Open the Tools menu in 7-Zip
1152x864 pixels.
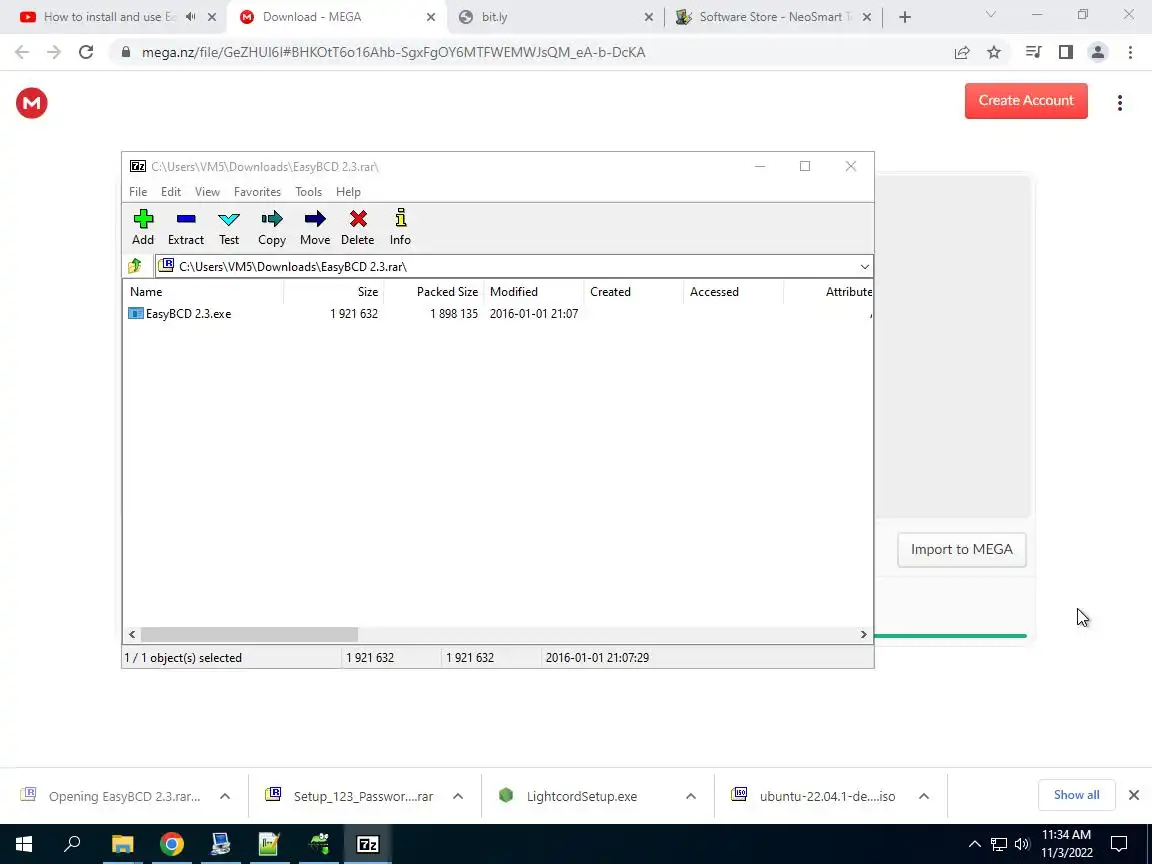[309, 192]
